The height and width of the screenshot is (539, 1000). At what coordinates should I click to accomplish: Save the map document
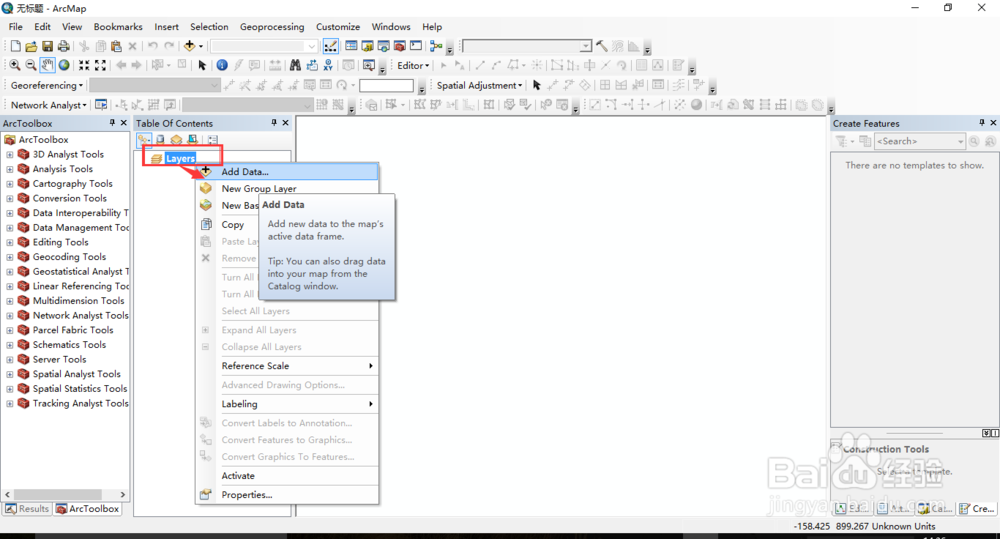point(47,46)
